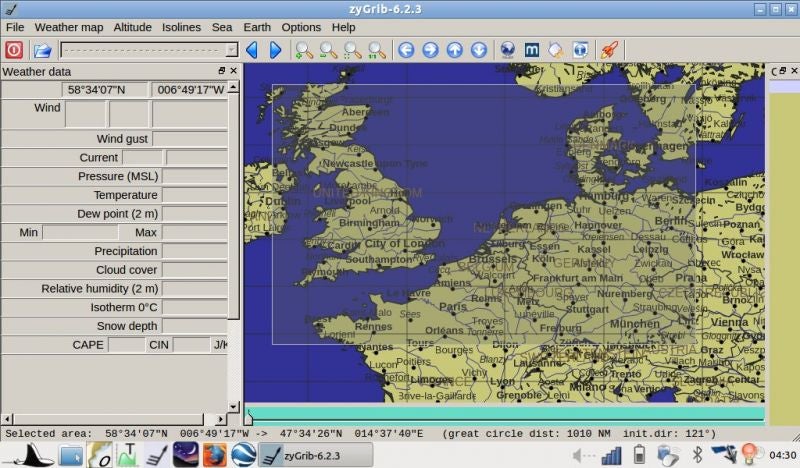Advance to next forecast with right triangle
800x468 pixels.
[275, 50]
